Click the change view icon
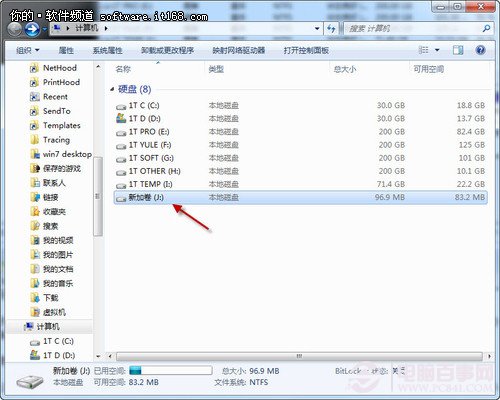The image size is (500, 400). (x=423, y=50)
